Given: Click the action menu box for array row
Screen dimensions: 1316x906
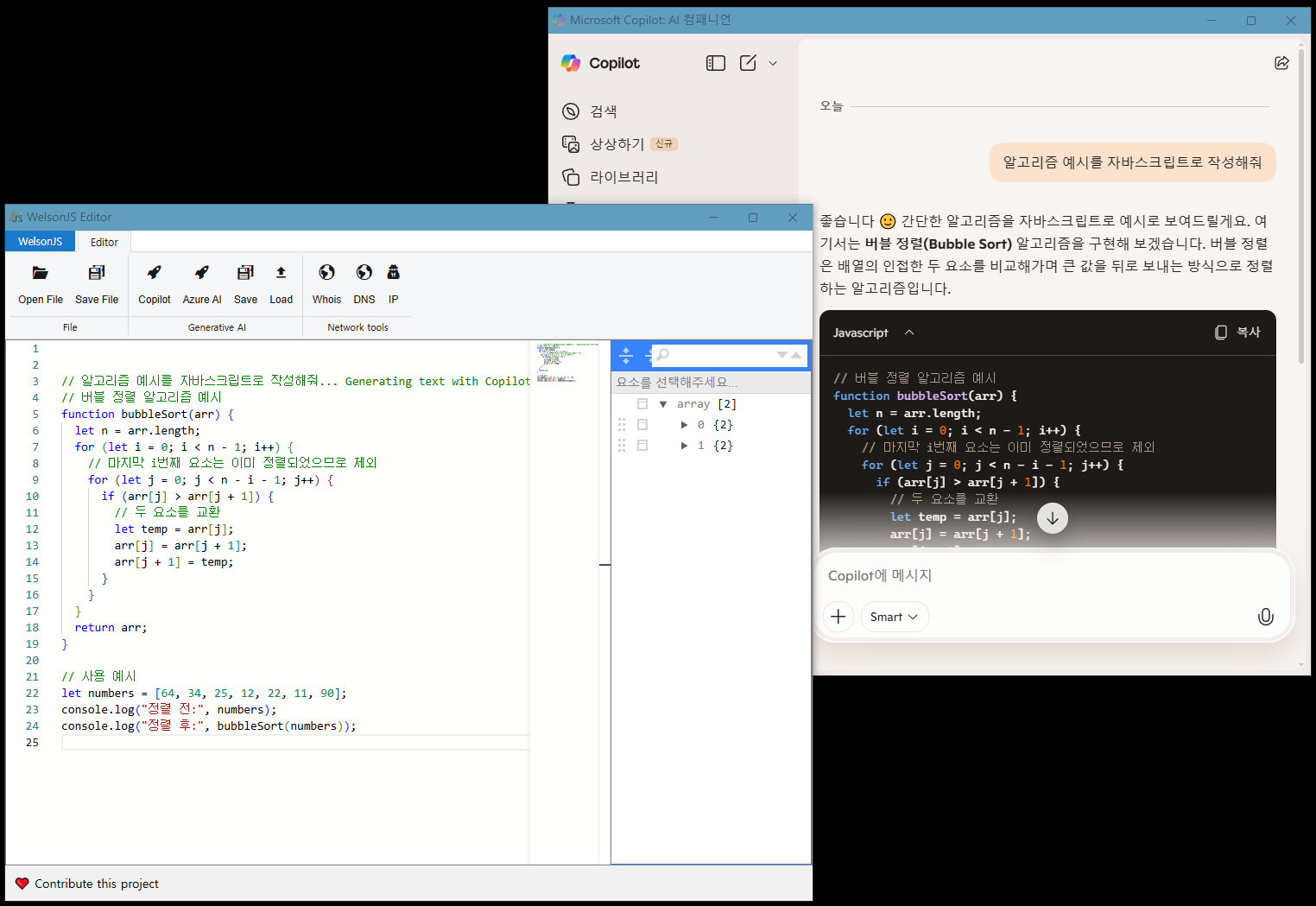Looking at the screenshot, I should 642,404.
